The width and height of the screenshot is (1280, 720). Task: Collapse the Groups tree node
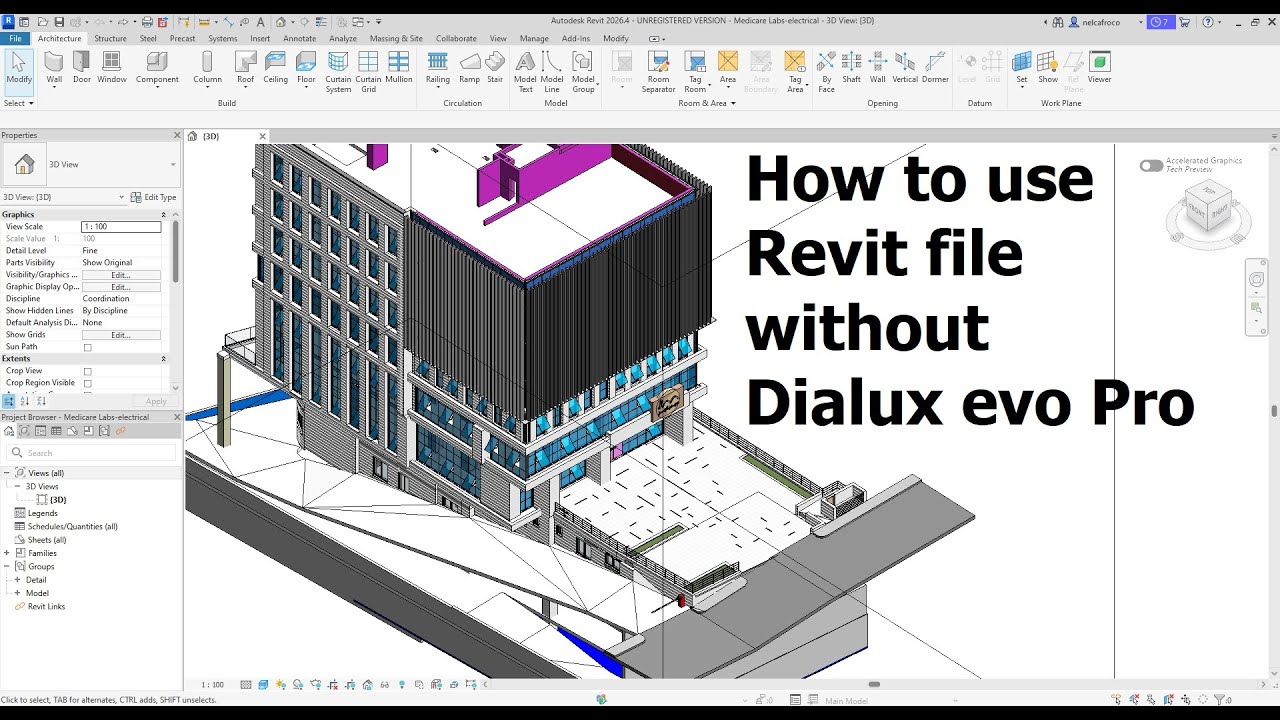7,566
